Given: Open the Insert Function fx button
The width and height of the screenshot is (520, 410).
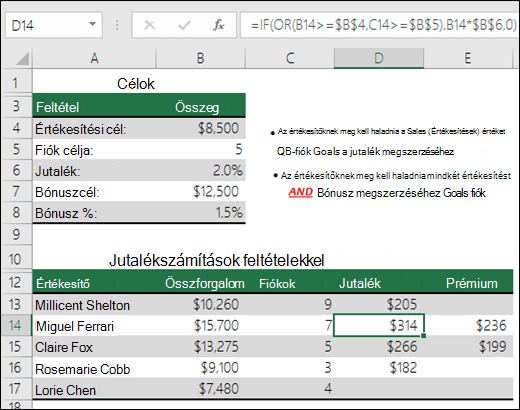Looking at the screenshot, I should 219,25.
